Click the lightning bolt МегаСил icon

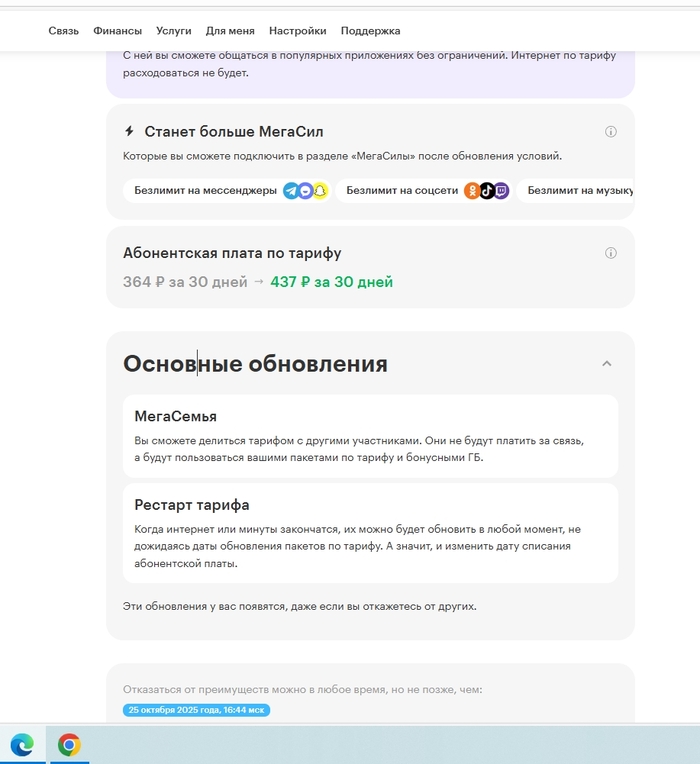pyautogui.click(x=129, y=131)
